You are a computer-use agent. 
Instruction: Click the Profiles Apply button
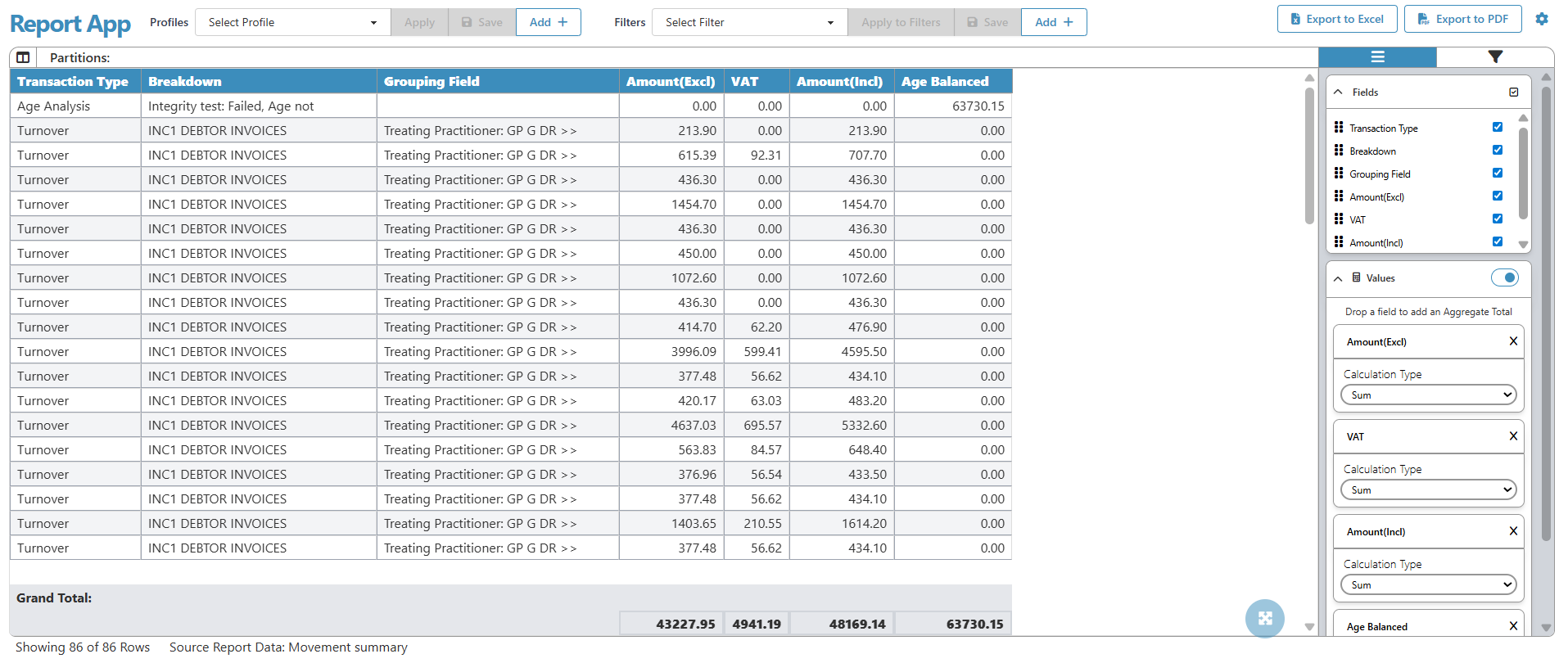[x=419, y=22]
